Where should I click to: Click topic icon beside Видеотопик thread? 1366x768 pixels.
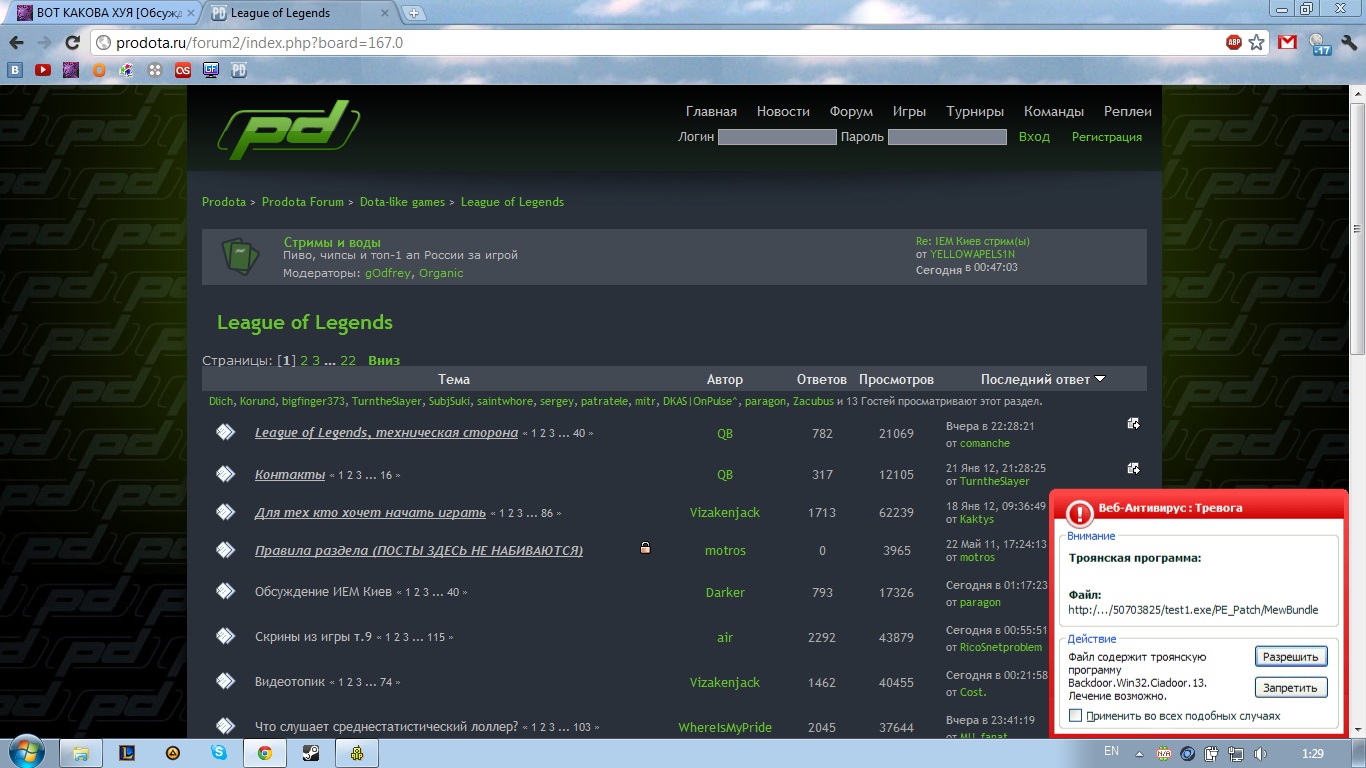click(226, 681)
